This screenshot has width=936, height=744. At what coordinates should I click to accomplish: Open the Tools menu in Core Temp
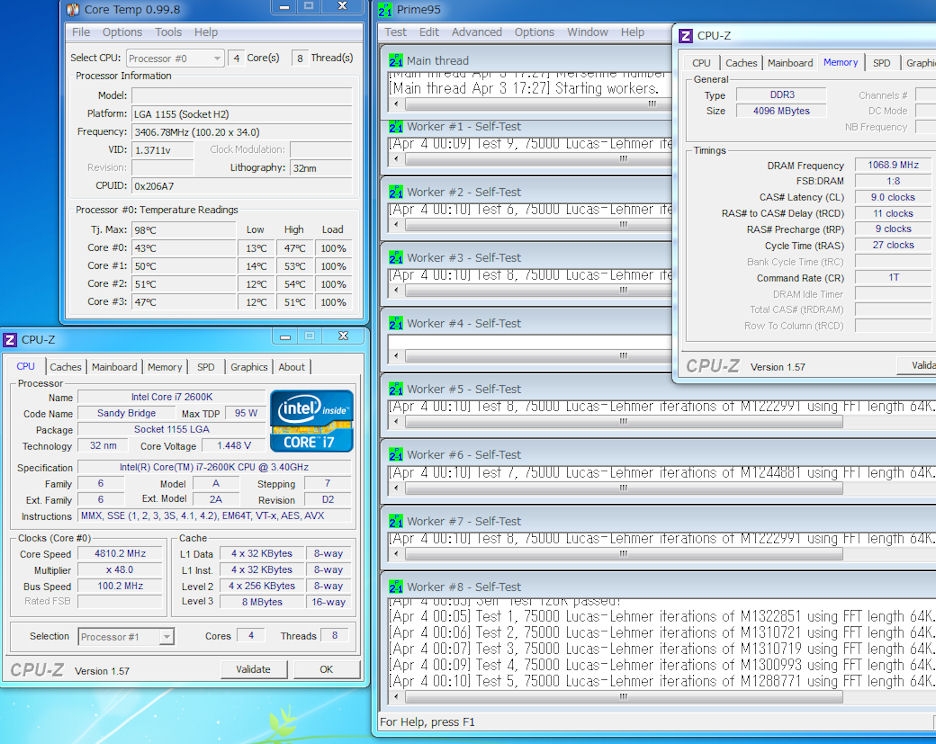168,32
